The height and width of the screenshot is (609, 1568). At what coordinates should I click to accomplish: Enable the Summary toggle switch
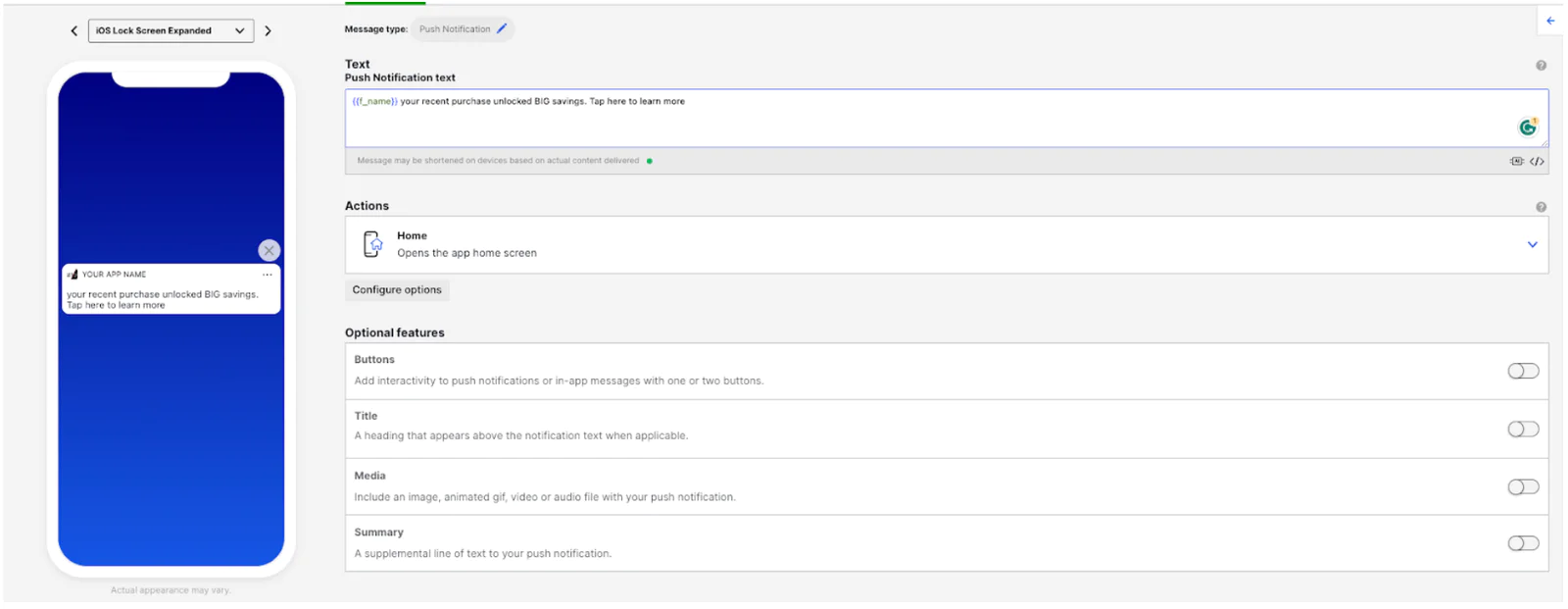click(1523, 543)
